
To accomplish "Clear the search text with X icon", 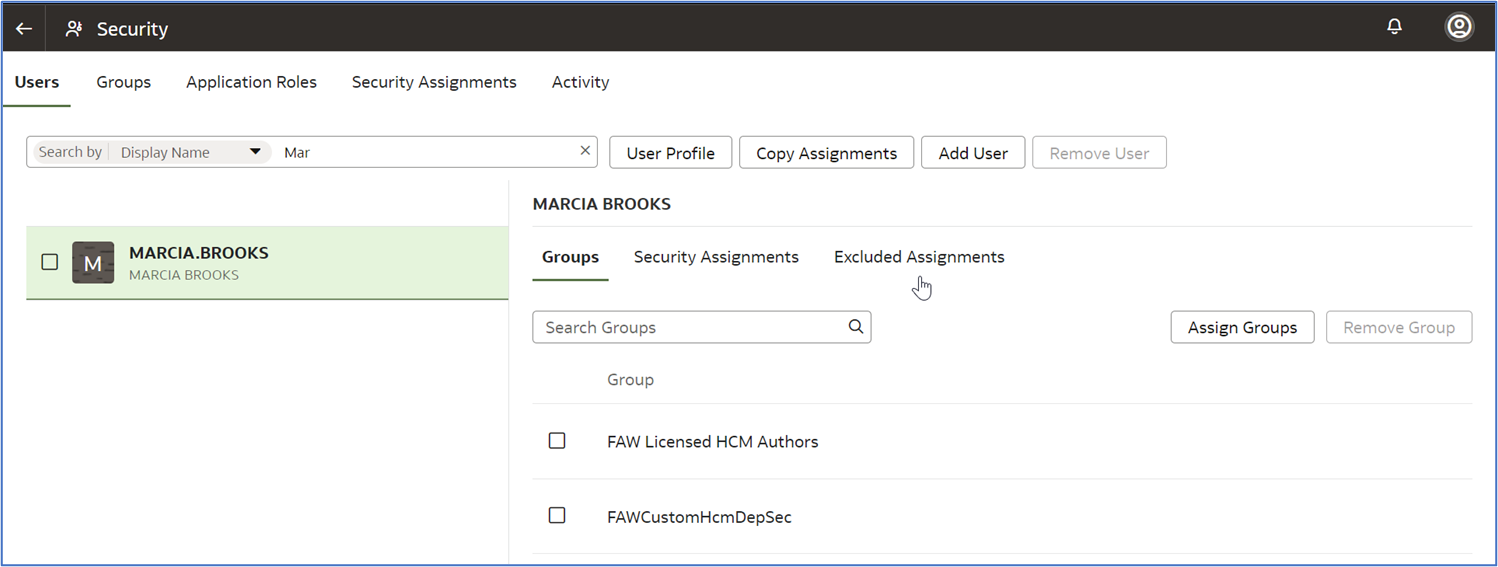I will click(585, 151).
